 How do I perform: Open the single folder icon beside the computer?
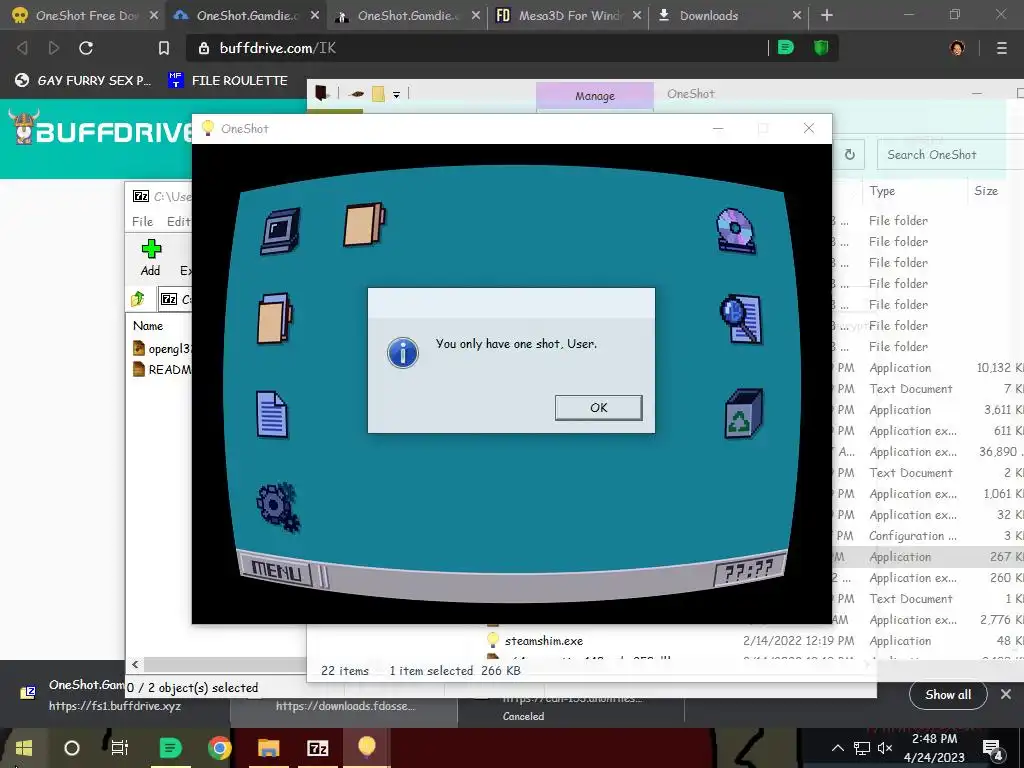364,224
